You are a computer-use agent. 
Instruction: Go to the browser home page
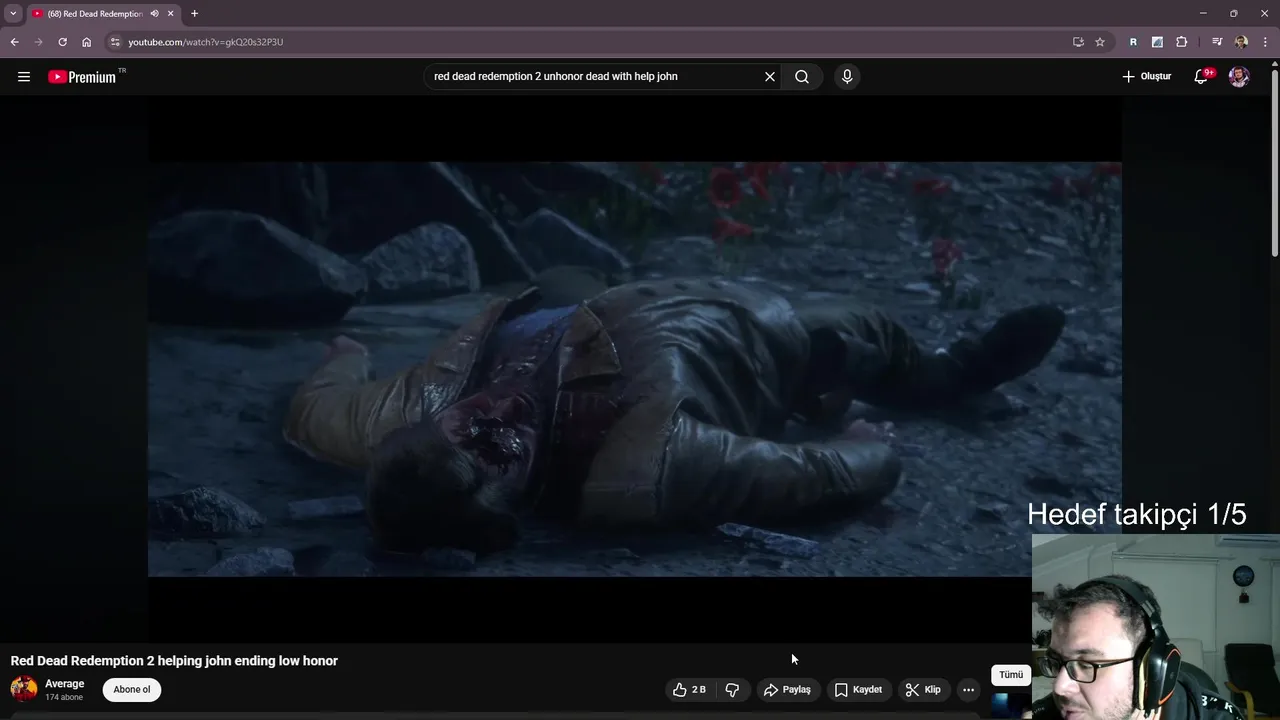86,42
